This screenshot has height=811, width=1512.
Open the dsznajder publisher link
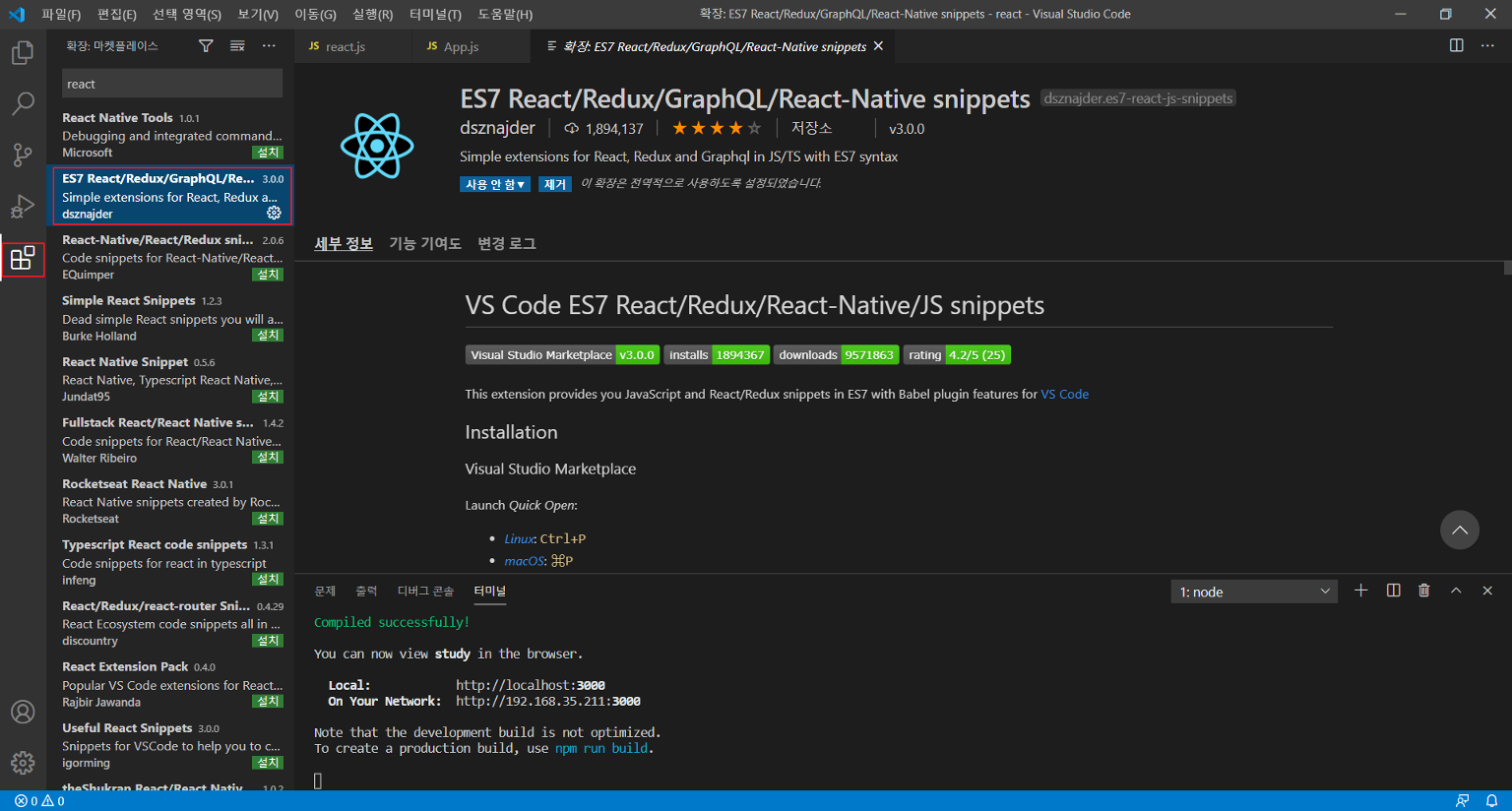pos(497,128)
